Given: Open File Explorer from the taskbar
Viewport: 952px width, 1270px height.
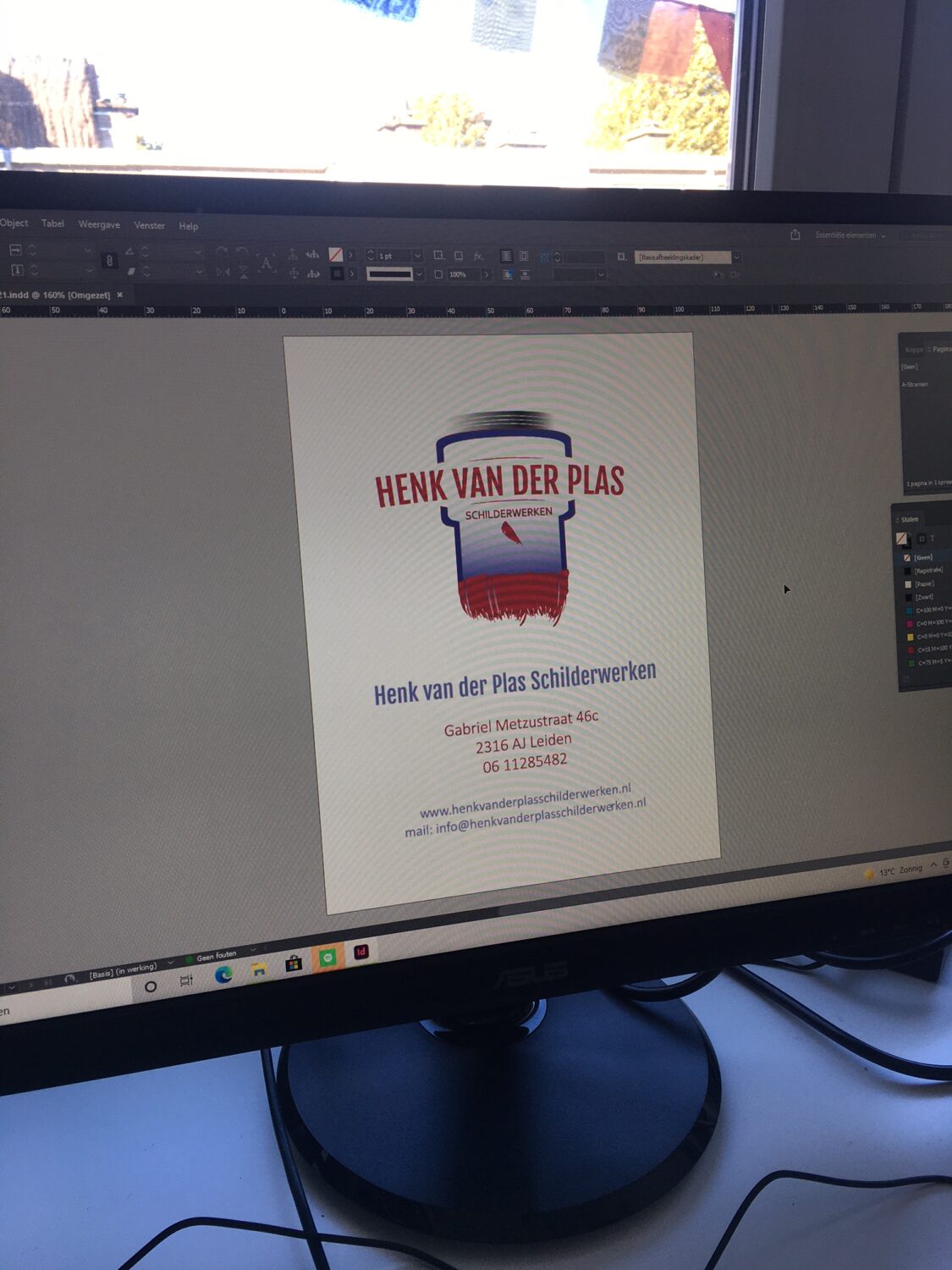Looking at the screenshot, I should point(259,969).
